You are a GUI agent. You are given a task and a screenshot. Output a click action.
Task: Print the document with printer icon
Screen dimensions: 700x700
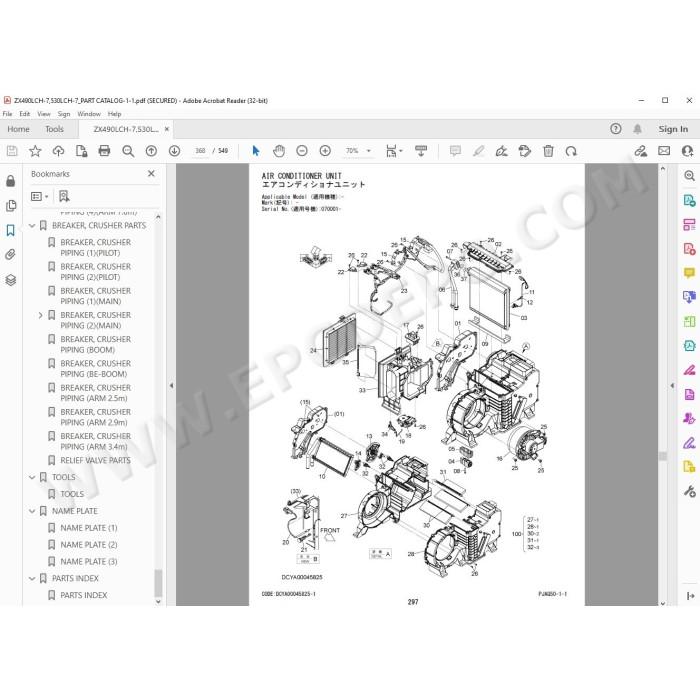click(104, 151)
